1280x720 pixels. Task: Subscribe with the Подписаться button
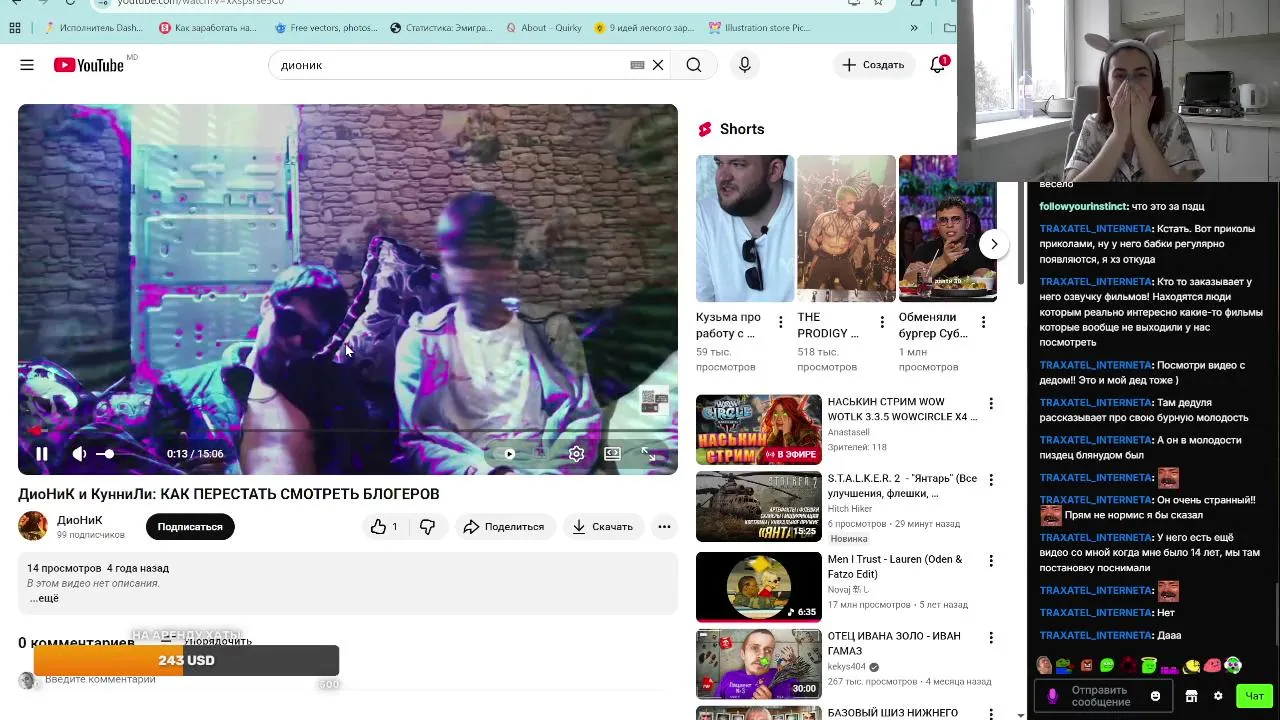click(x=190, y=527)
